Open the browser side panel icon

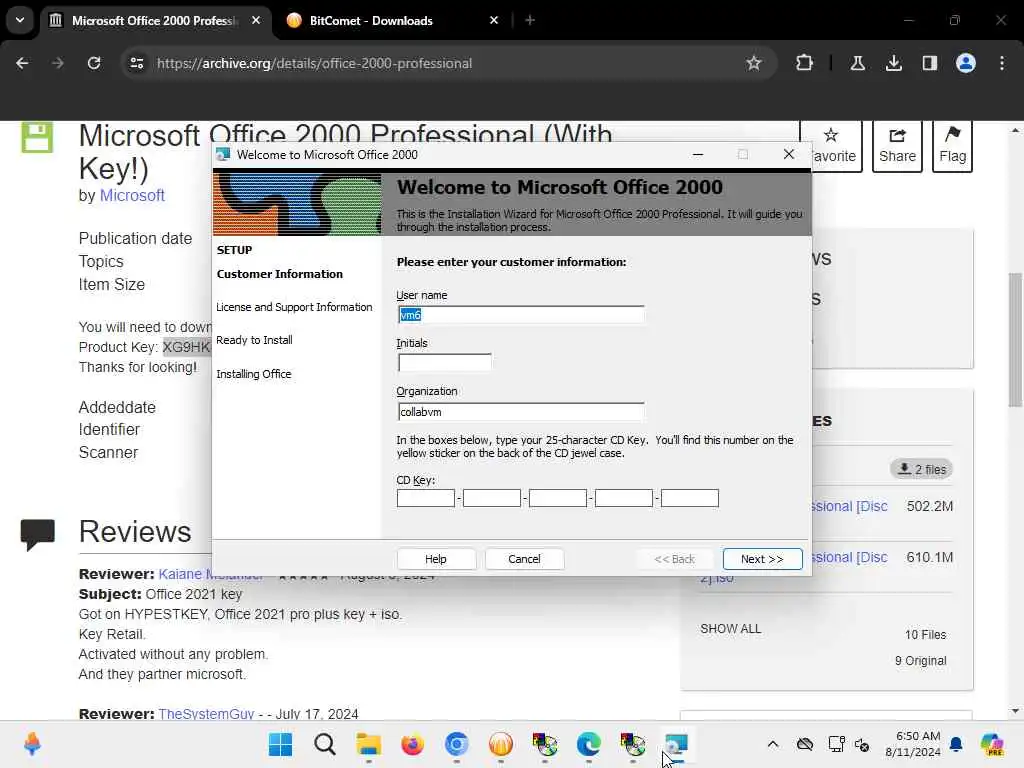929,63
